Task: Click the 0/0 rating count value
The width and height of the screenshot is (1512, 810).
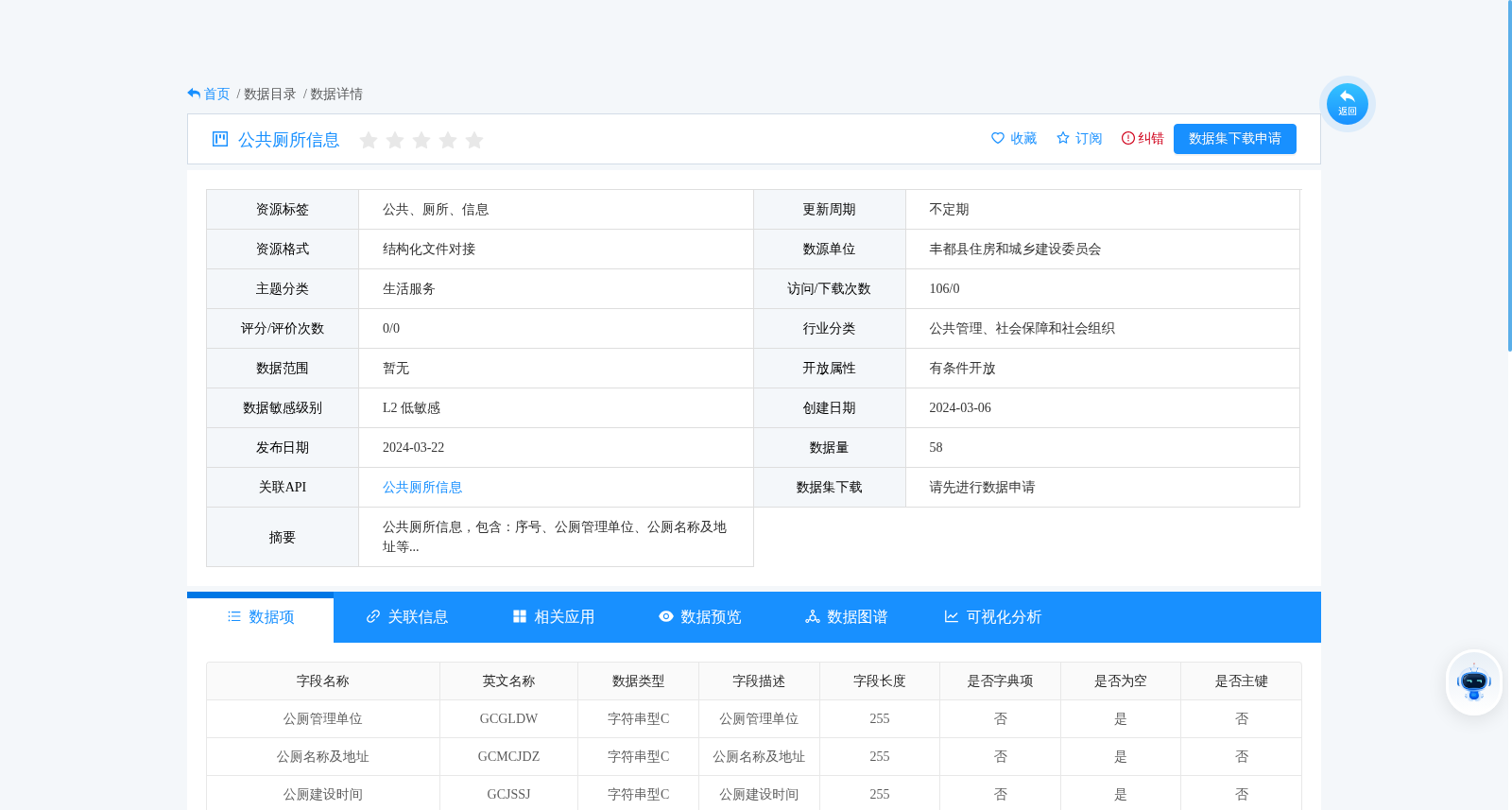Action: point(391,329)
